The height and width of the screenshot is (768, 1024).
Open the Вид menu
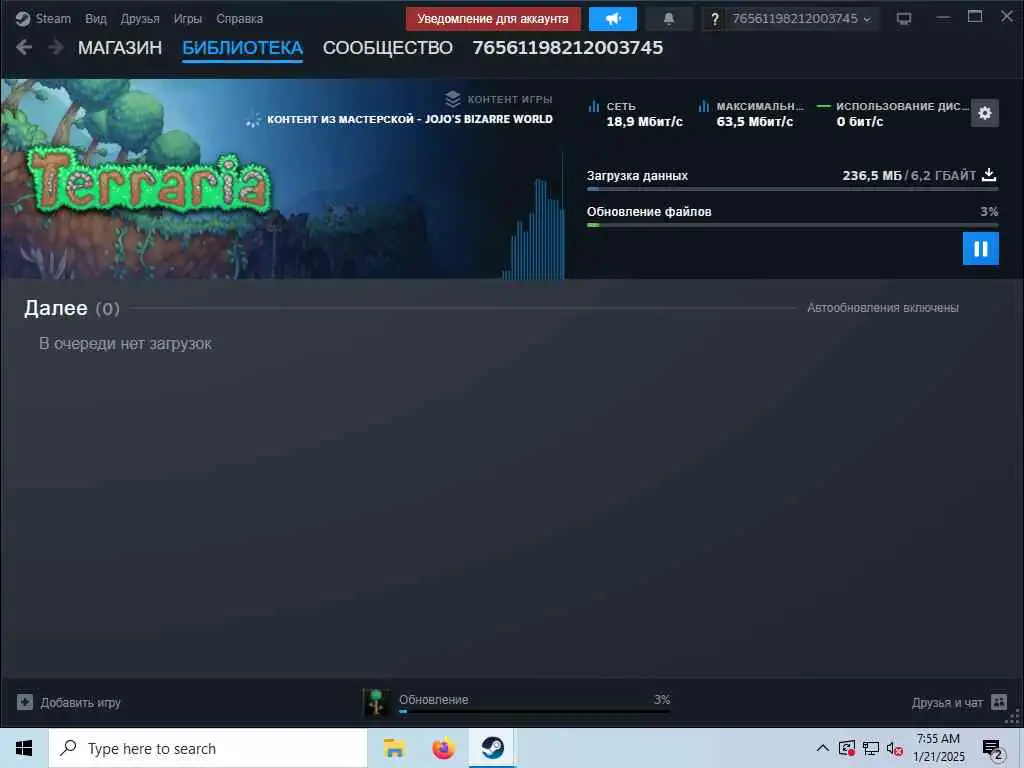pos(95,19)
